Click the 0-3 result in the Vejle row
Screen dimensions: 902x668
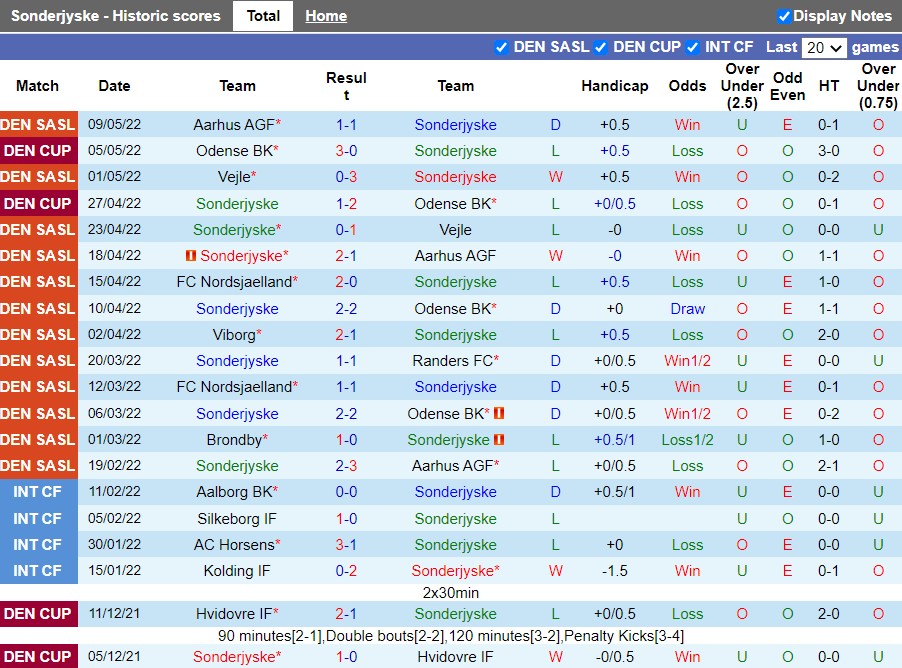pyautogui.click(x=346, y=177)
